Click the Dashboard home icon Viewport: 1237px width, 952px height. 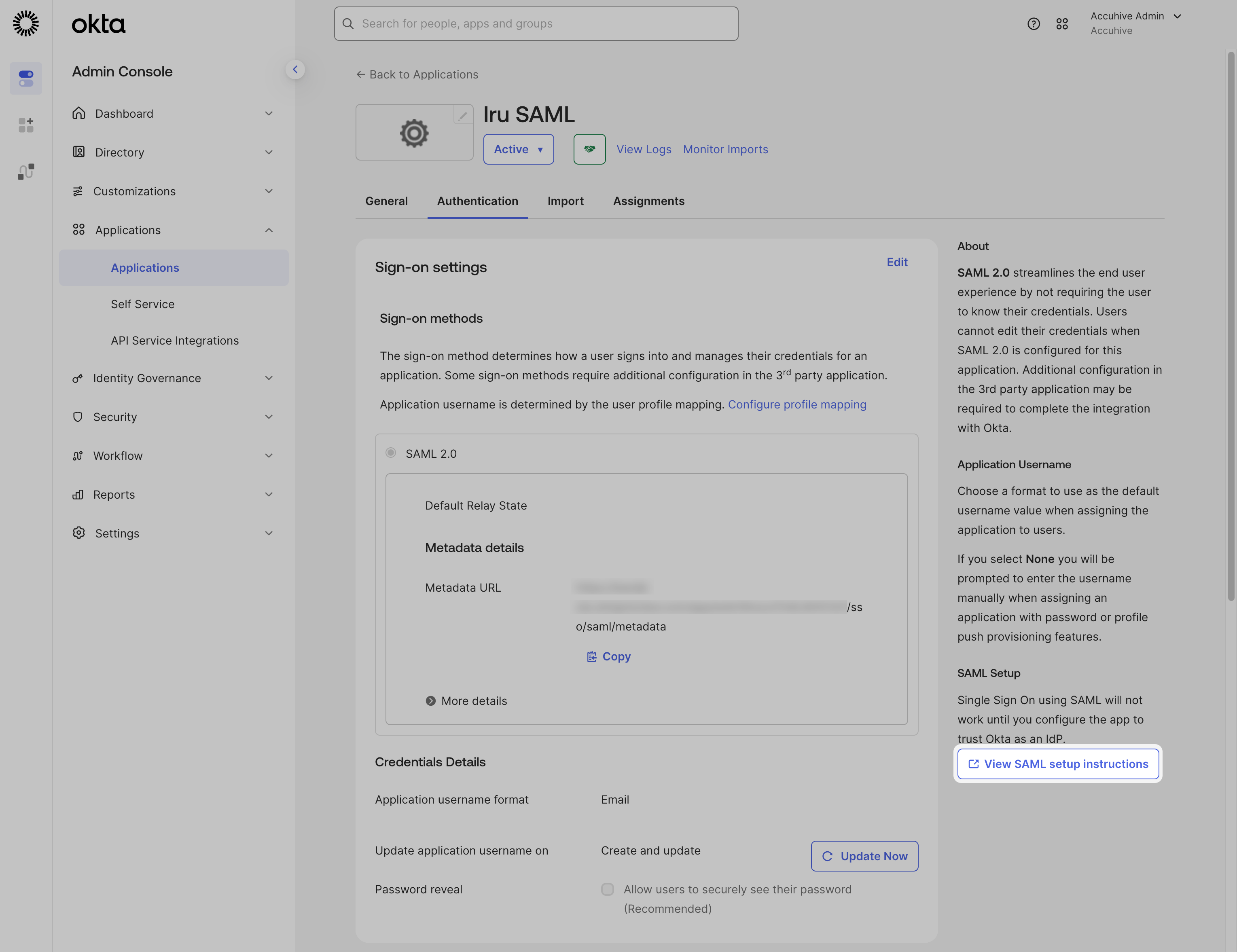79,113
